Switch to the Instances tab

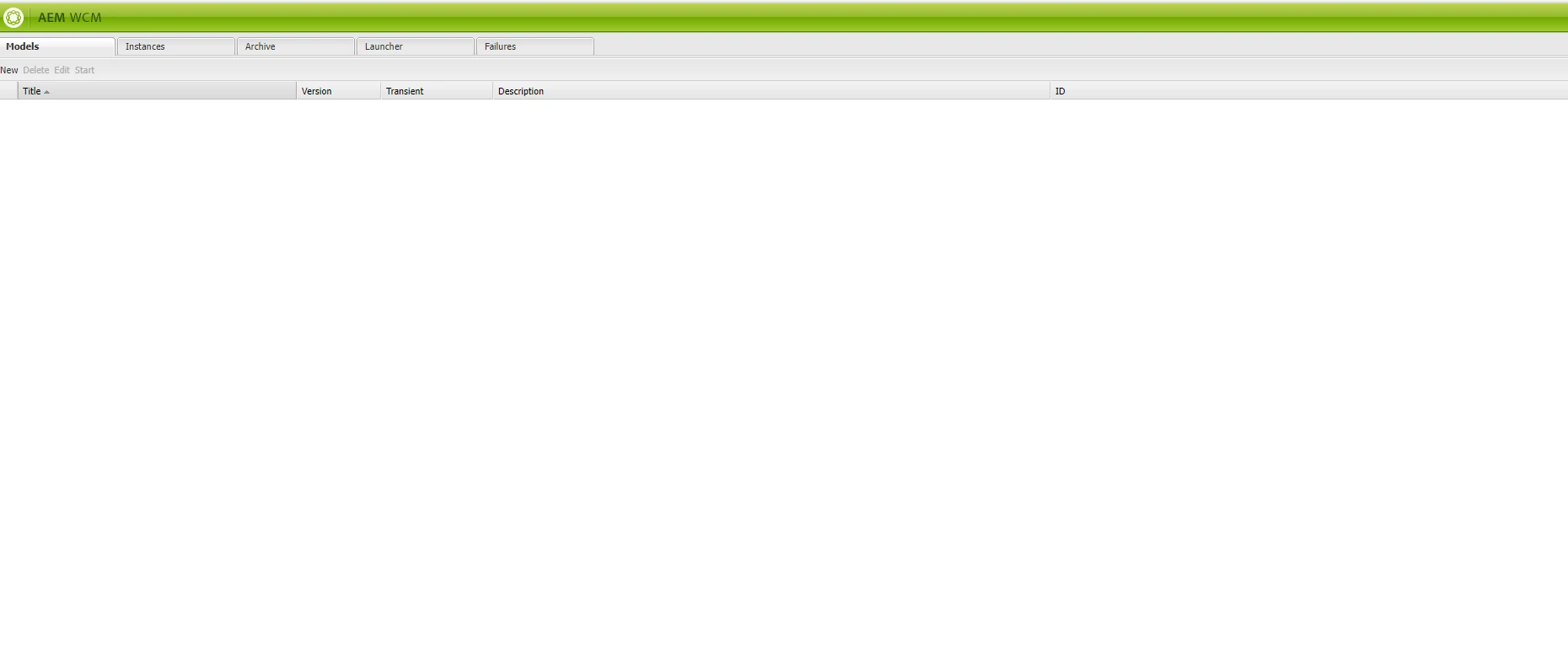coord(176,46)
